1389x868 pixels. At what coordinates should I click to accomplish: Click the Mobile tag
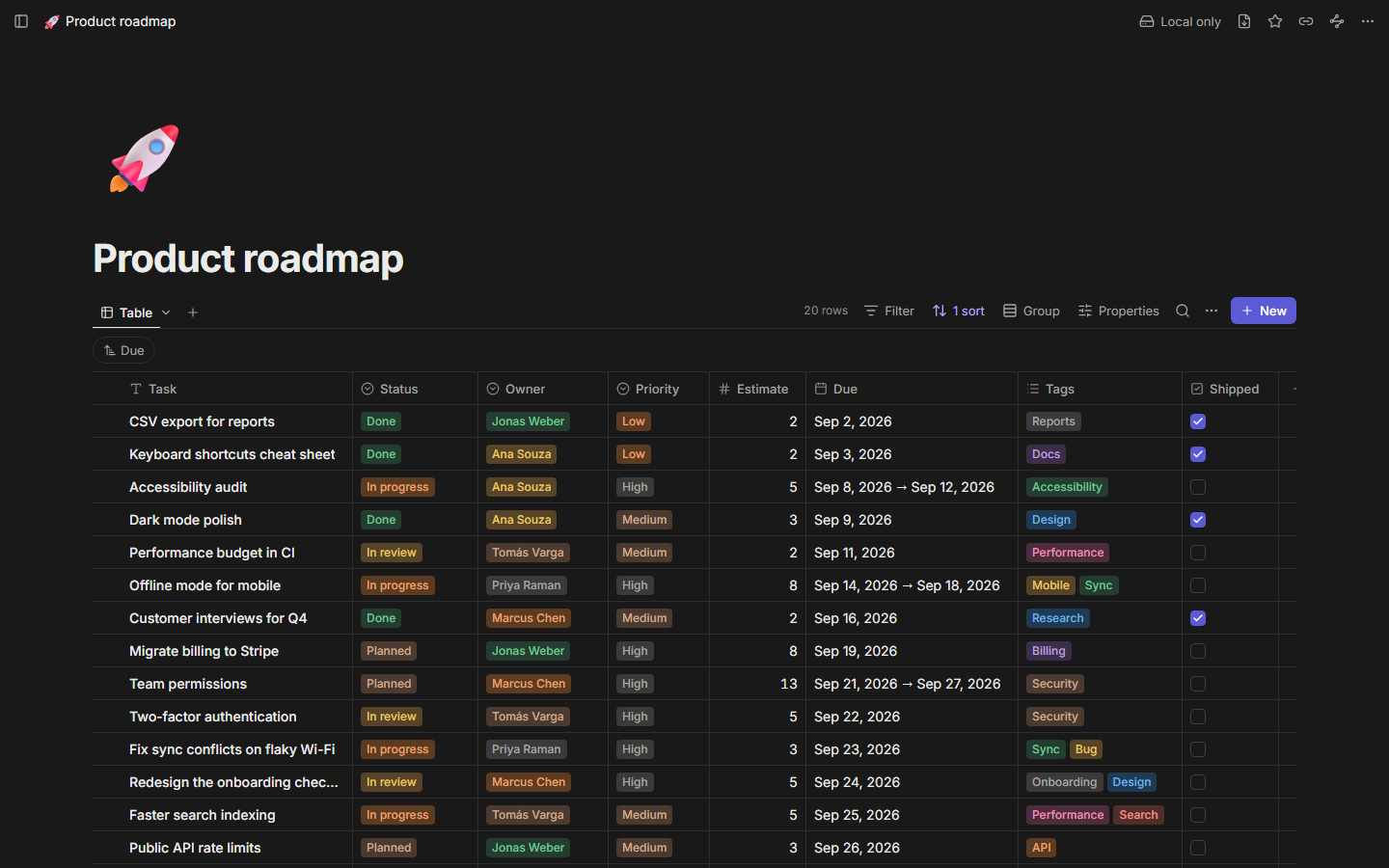coord(1050,585)
